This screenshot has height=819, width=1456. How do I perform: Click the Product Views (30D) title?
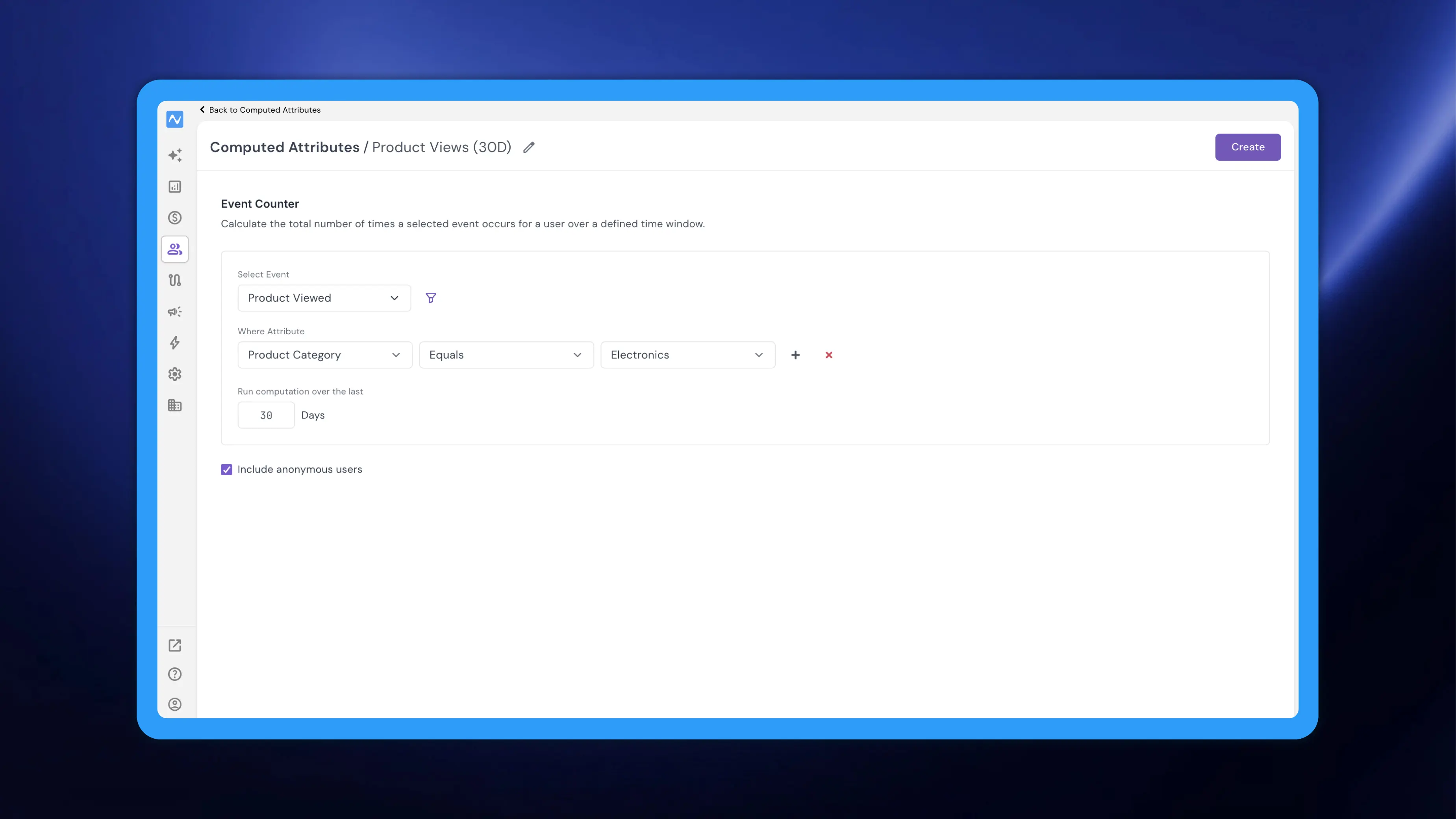441,147
